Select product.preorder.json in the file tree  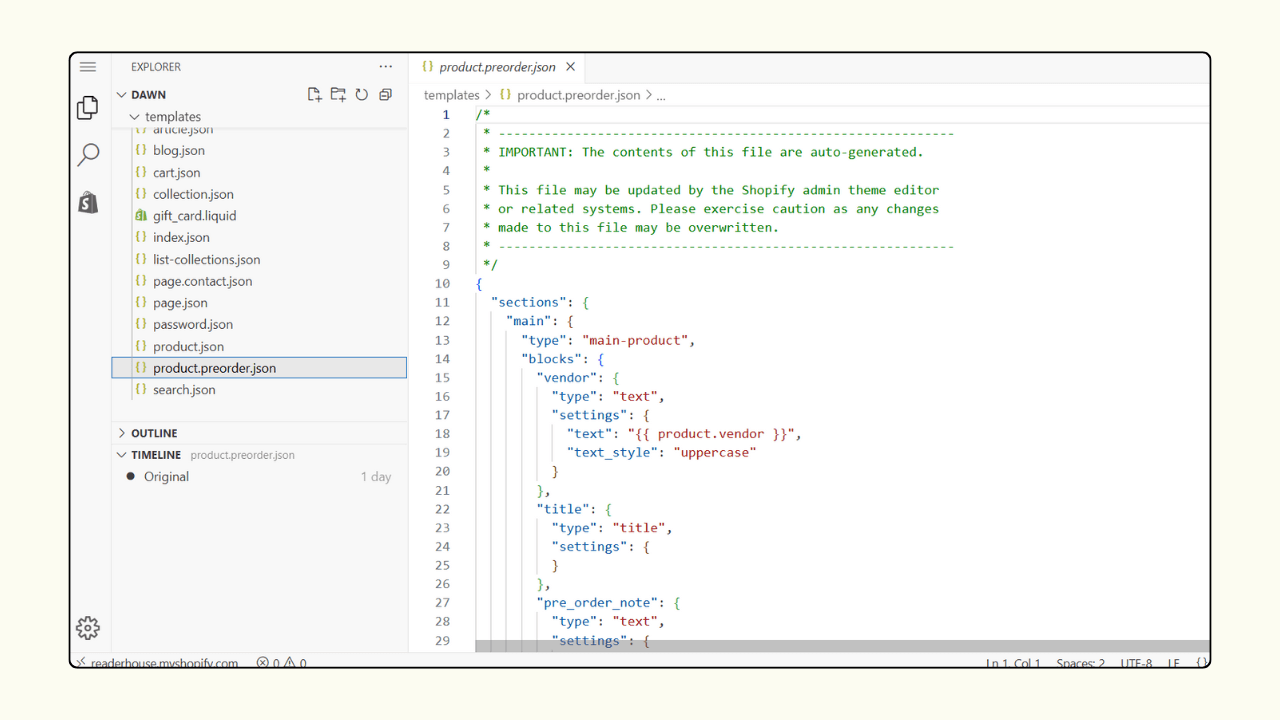coord(259,368)
